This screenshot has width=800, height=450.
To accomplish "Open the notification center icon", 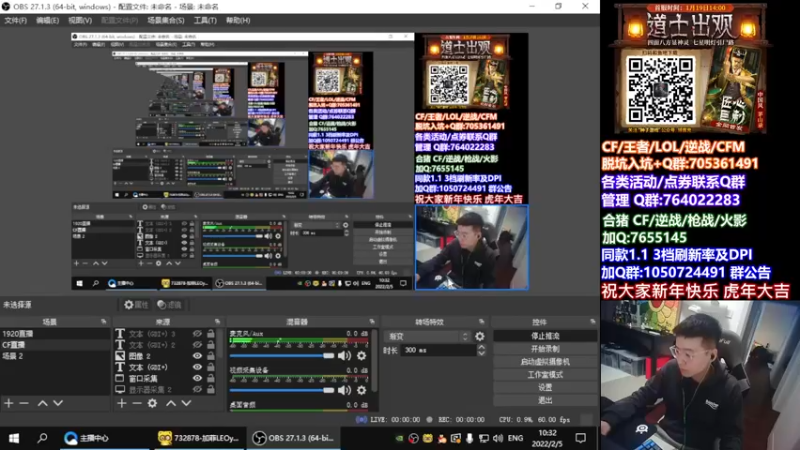I will [581, 438].
